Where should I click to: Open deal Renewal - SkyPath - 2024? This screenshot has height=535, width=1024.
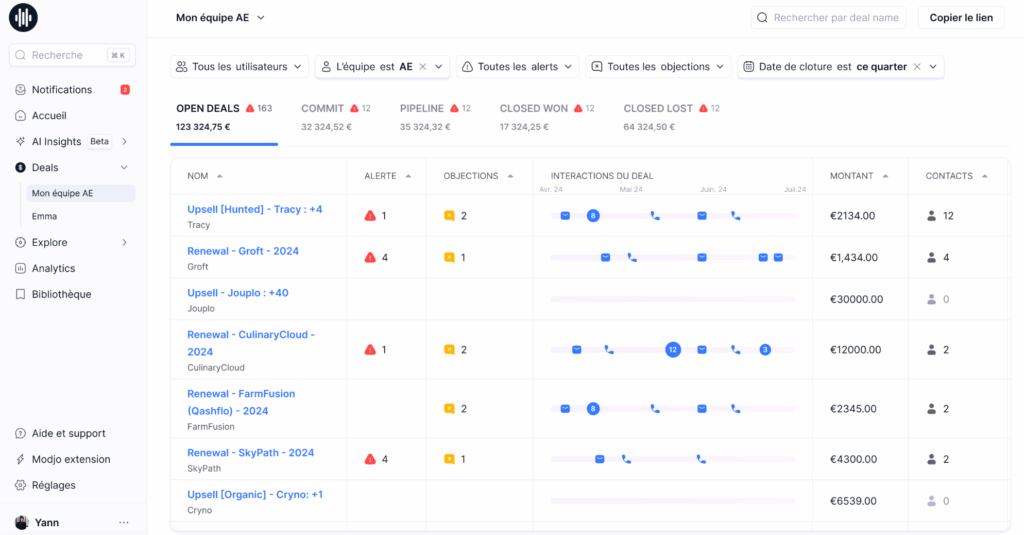251,453
